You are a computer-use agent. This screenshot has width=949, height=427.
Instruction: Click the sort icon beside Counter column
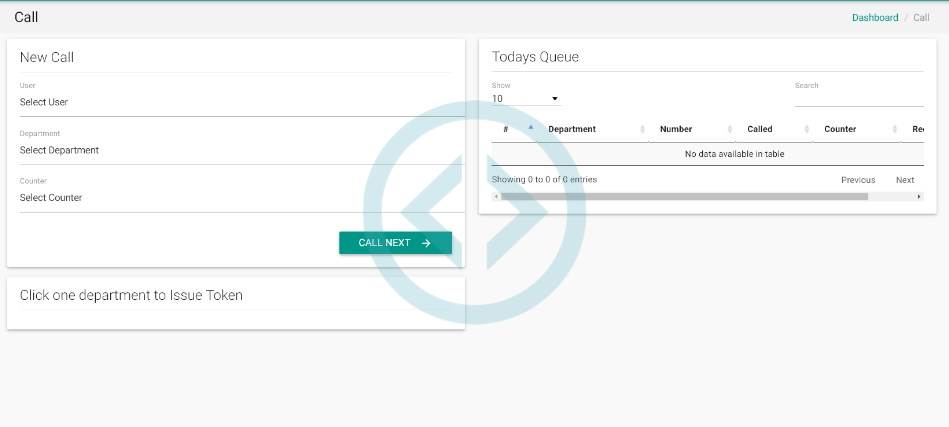pos(894,129)
